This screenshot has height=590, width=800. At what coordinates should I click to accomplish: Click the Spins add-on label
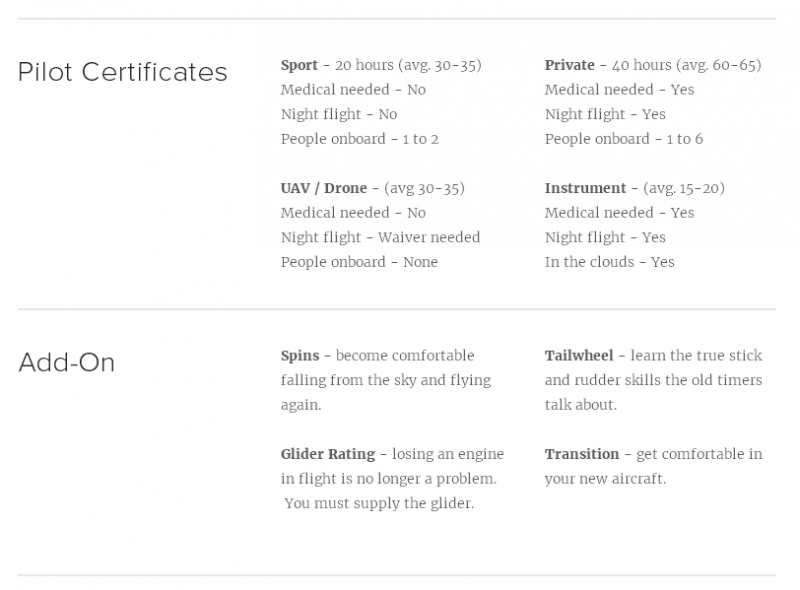(300, 356)
